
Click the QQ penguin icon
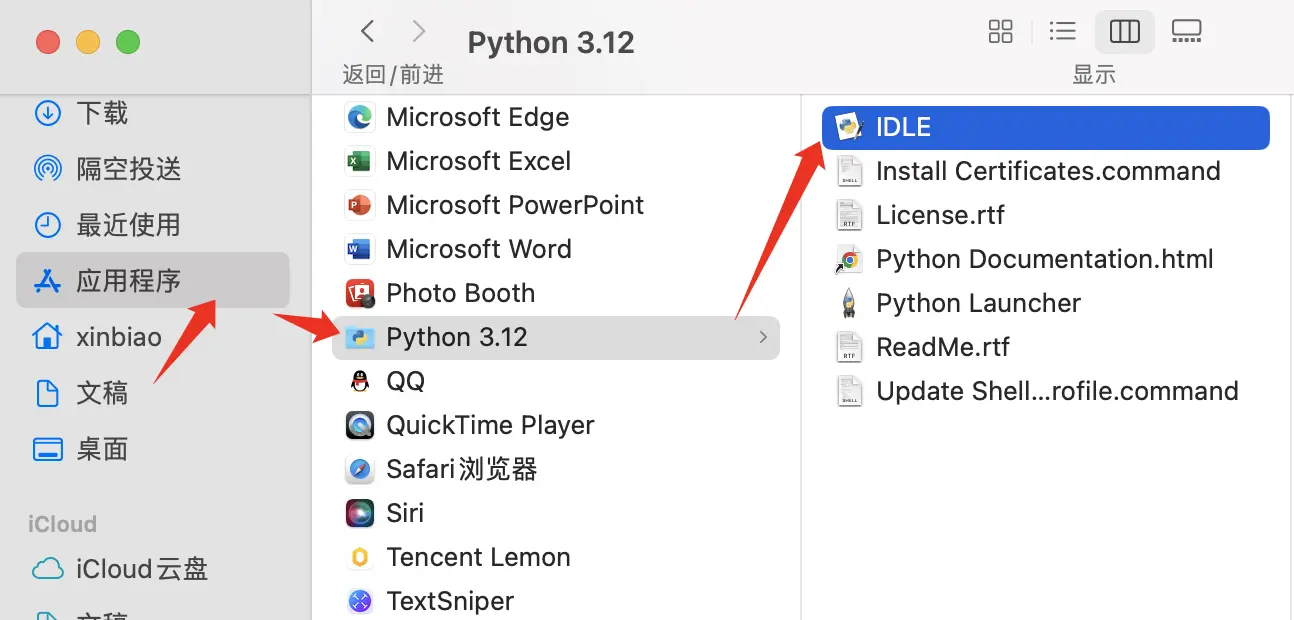point(360,381)
